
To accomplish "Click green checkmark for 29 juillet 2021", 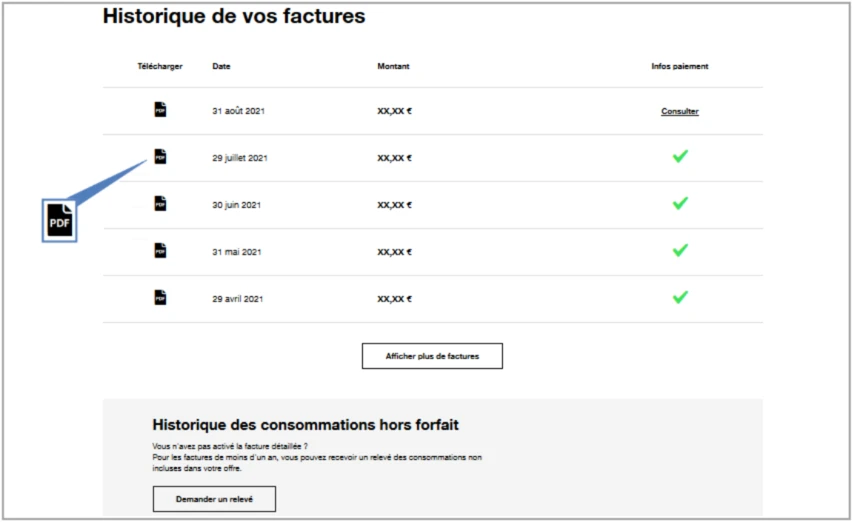I will click(680, 156).
